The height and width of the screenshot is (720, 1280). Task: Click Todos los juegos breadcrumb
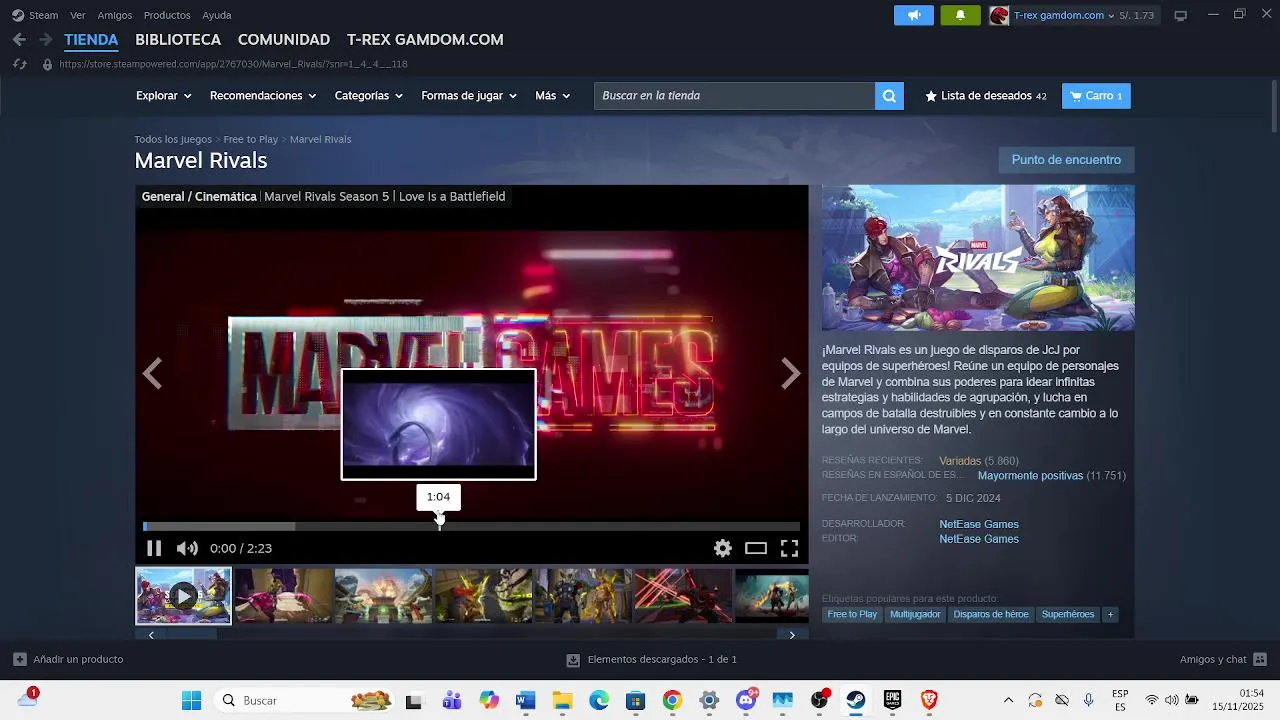coord(173,139)
